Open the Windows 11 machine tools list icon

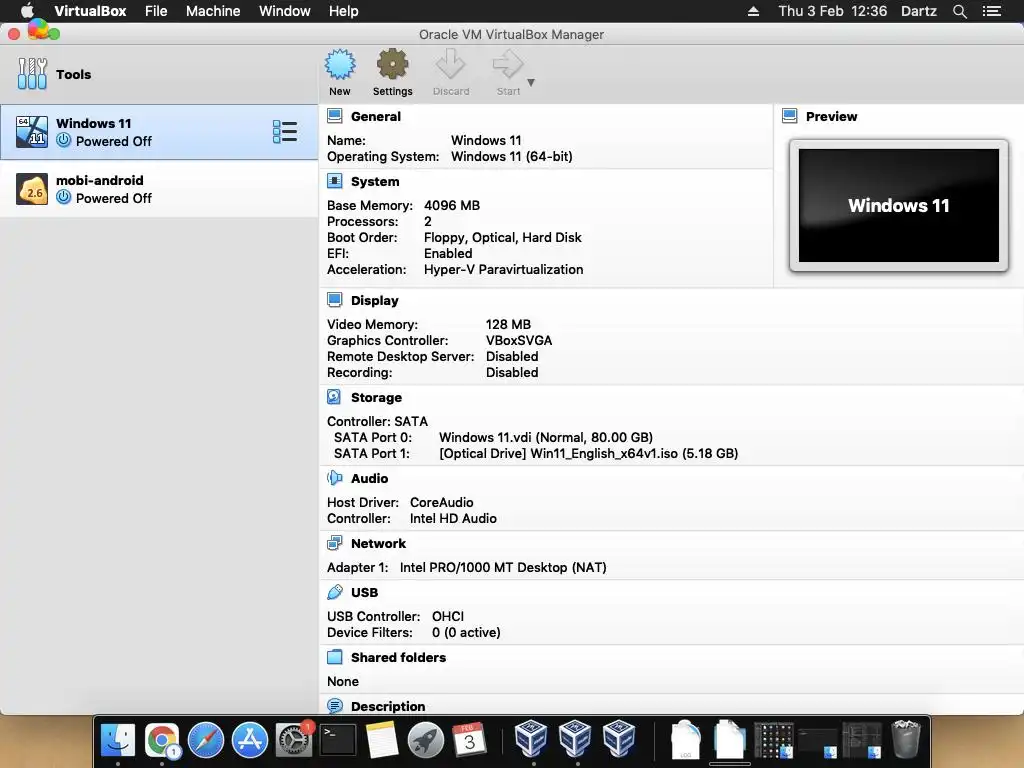pos(285,132)
